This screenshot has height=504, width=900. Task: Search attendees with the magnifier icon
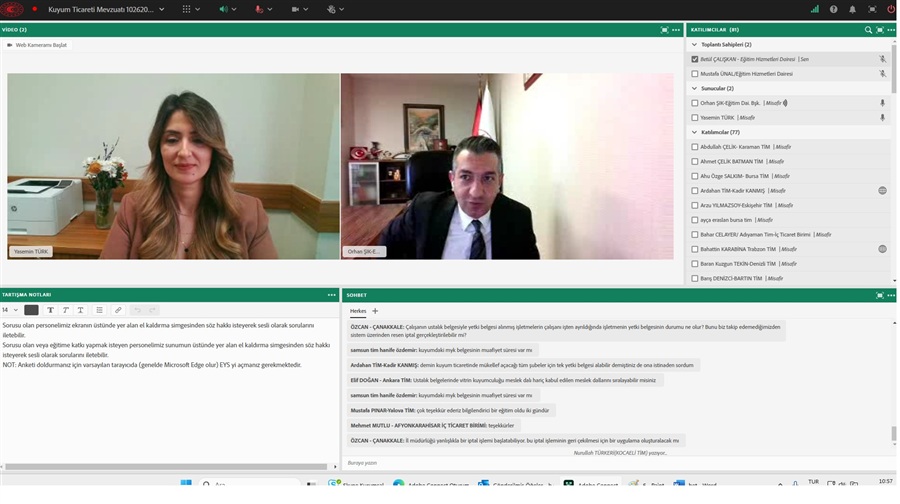click(x=868, y=30)
